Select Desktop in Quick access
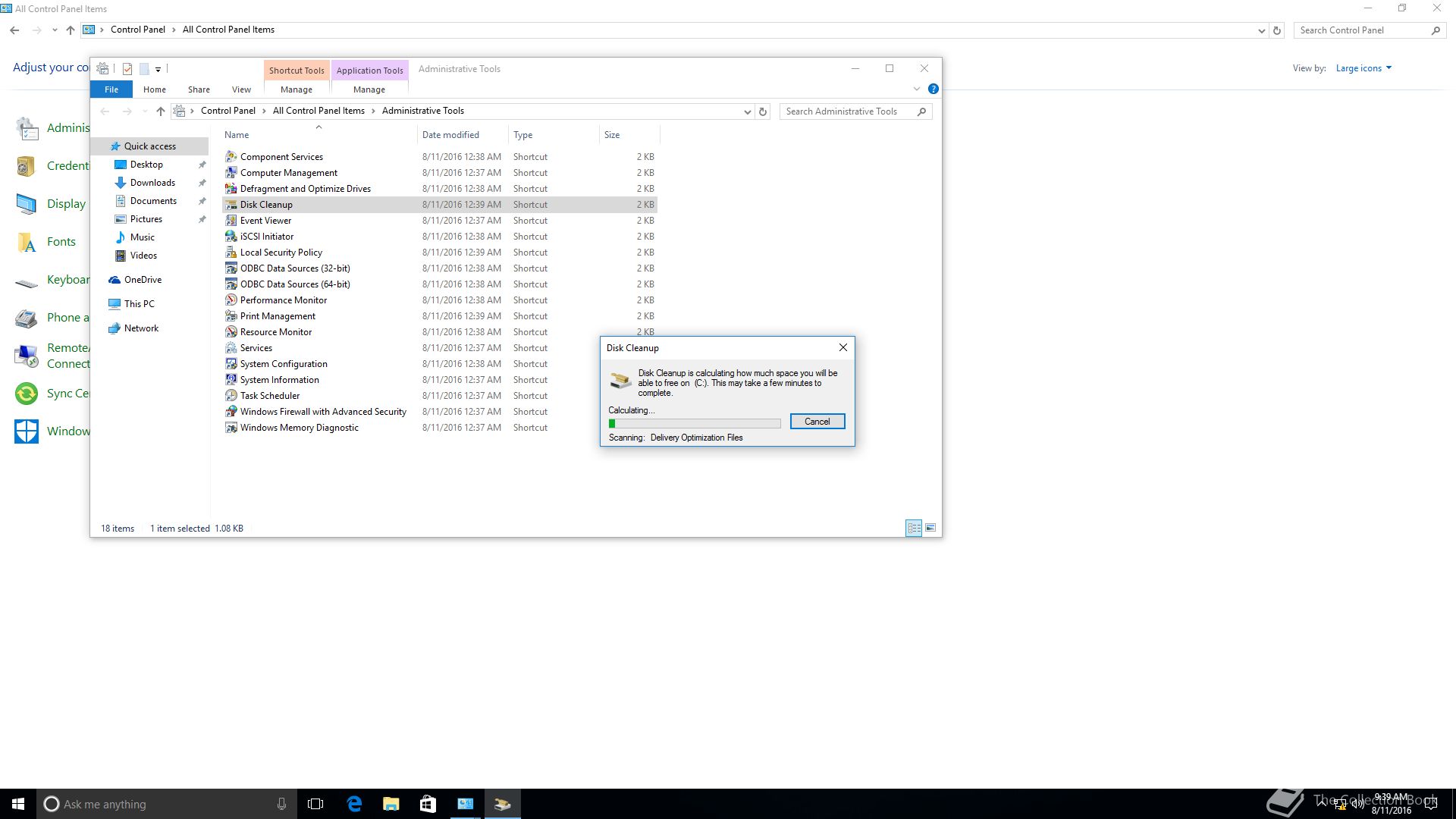The height and width of the screenshot is (819, 1456). pyautogui.click(x=146, y=165)
